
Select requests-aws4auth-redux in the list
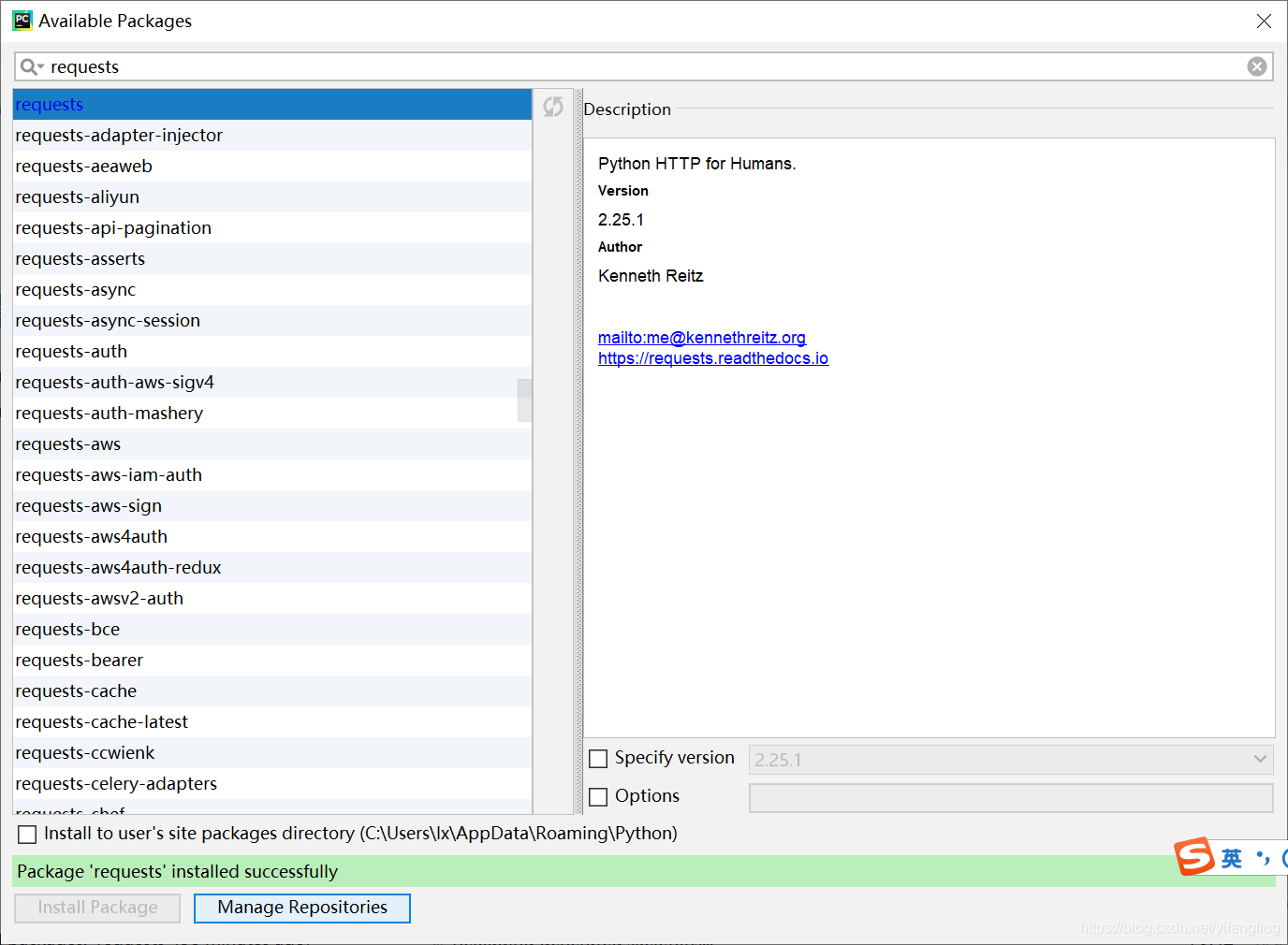pyautogui.click(x=272, y=567)
